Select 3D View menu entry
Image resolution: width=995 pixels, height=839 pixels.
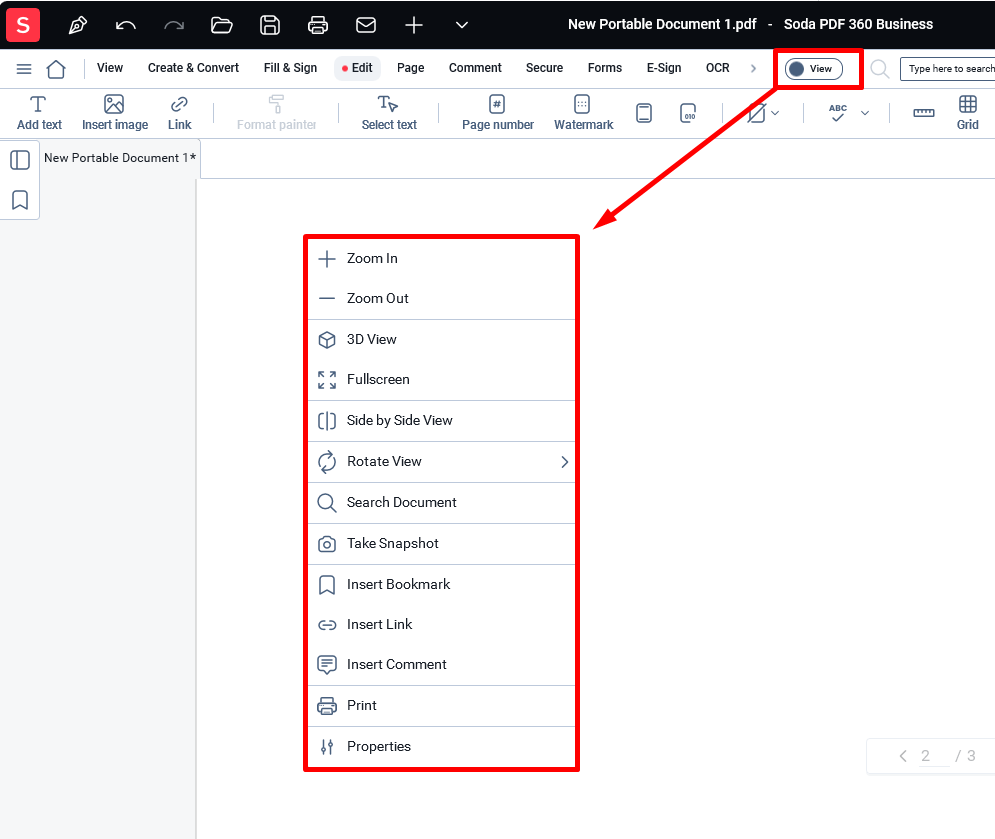pos(442,340)
